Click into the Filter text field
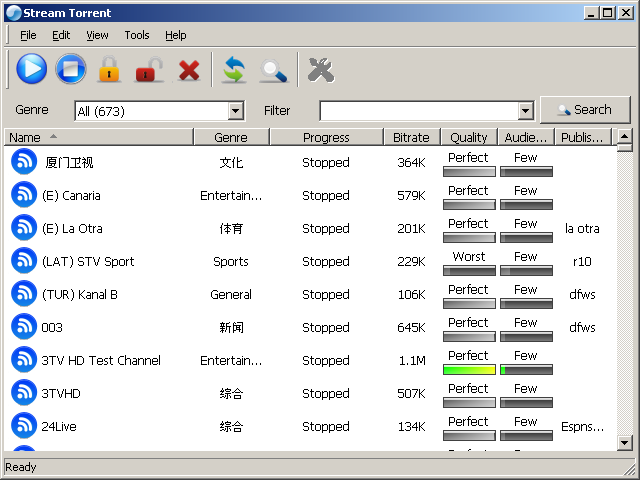 (419, 111)
